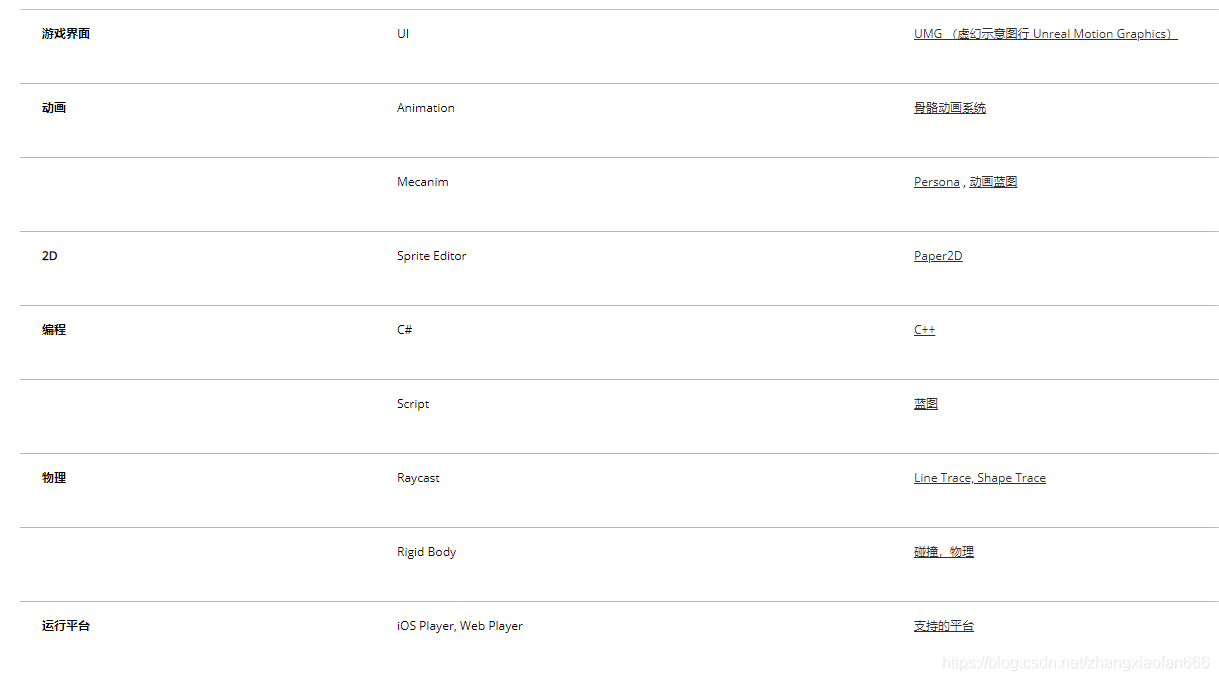This screenshot has height=681, width=1219.
Task: Visit the 支持的平台 link
Action: click(x=943, y=626)
